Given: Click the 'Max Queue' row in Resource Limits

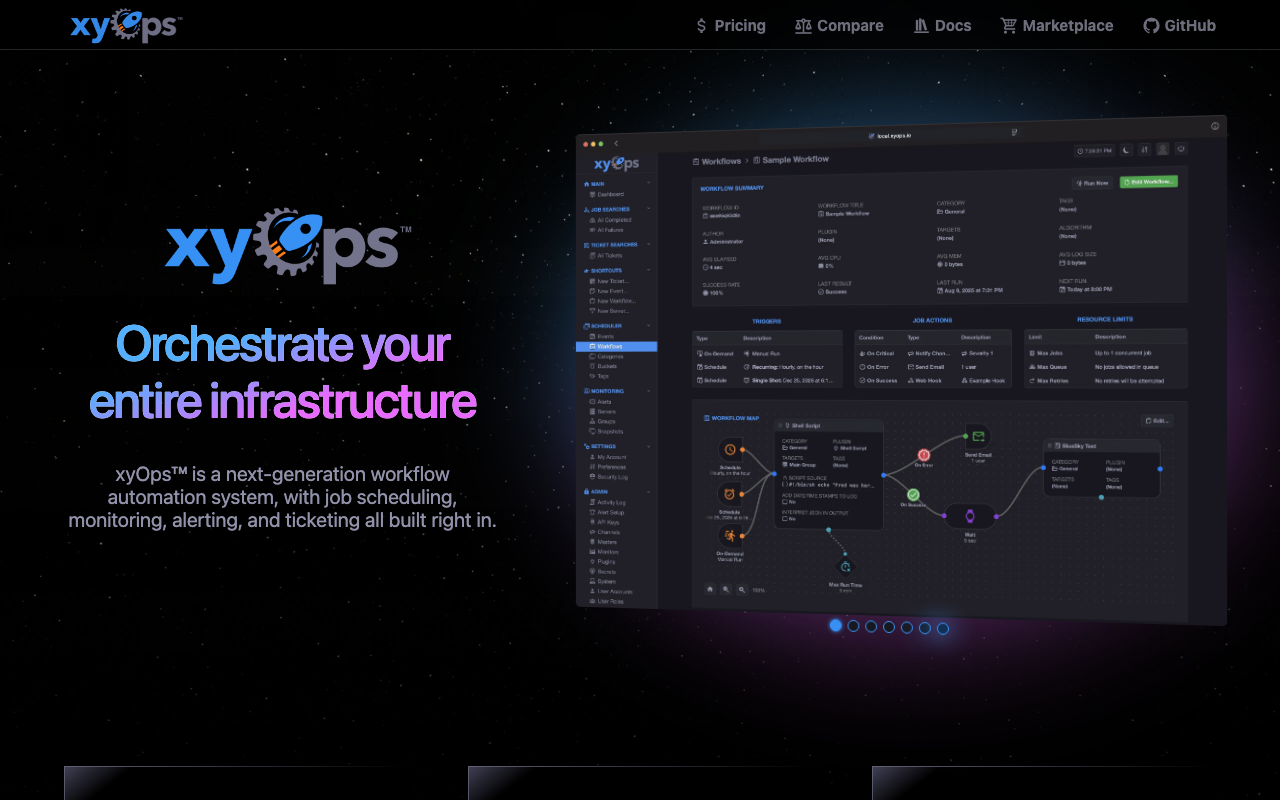Looking at the screenshot, I should tap(1106, 367).
